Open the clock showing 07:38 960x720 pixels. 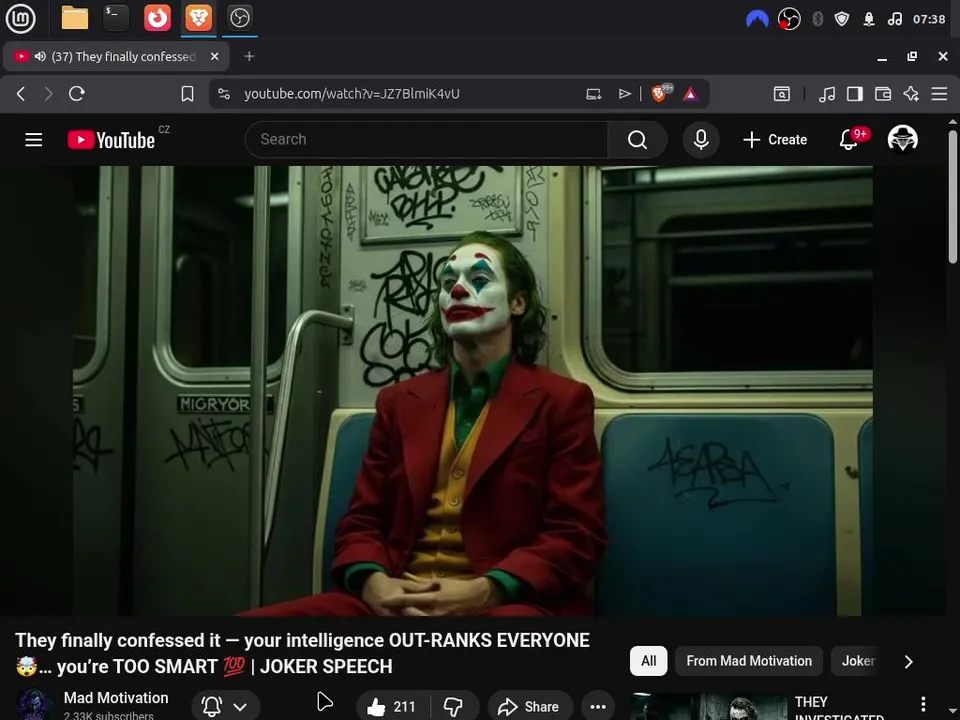pyautogui.click(x=929, y=20)
